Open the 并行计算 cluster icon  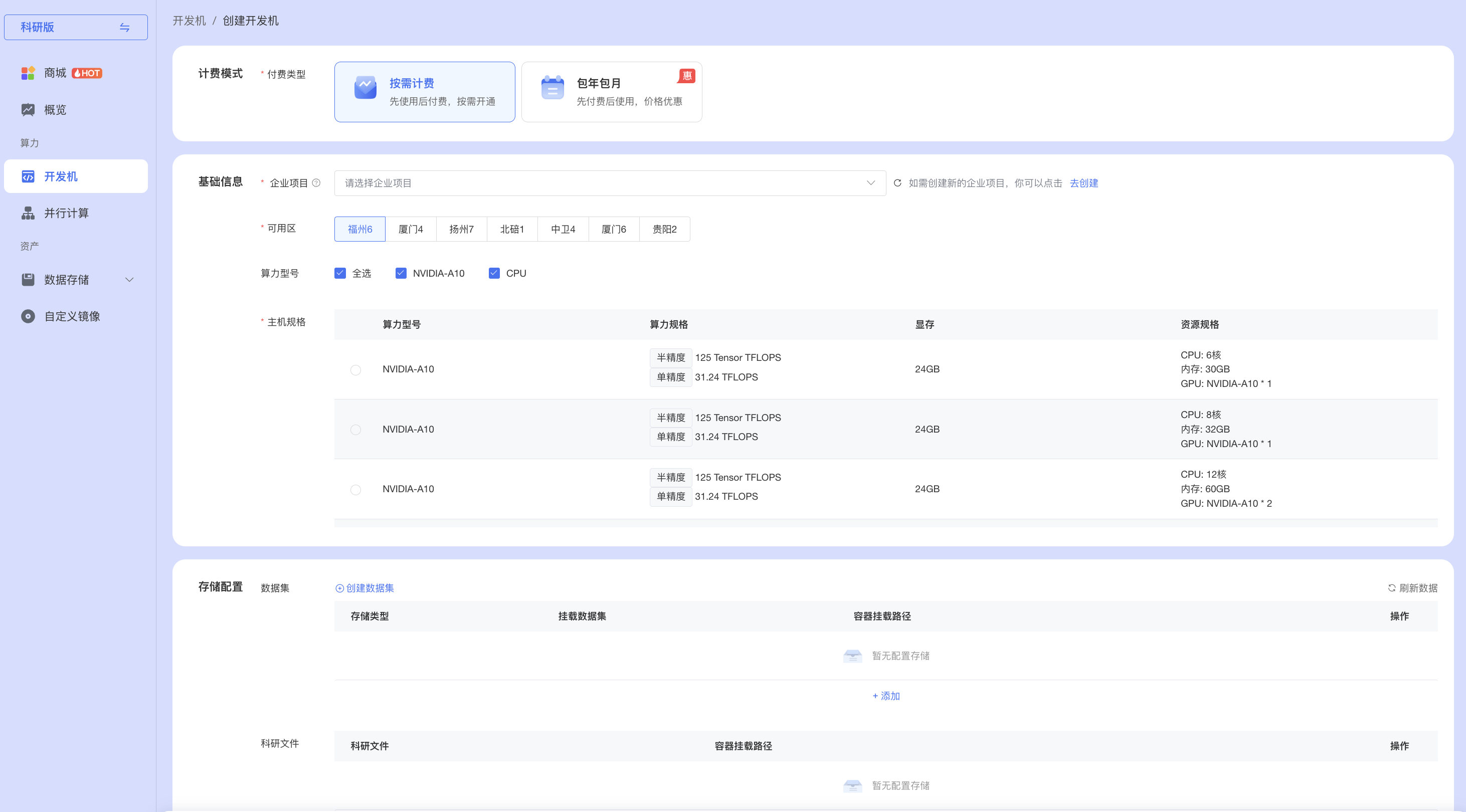[x=28, y=213]
